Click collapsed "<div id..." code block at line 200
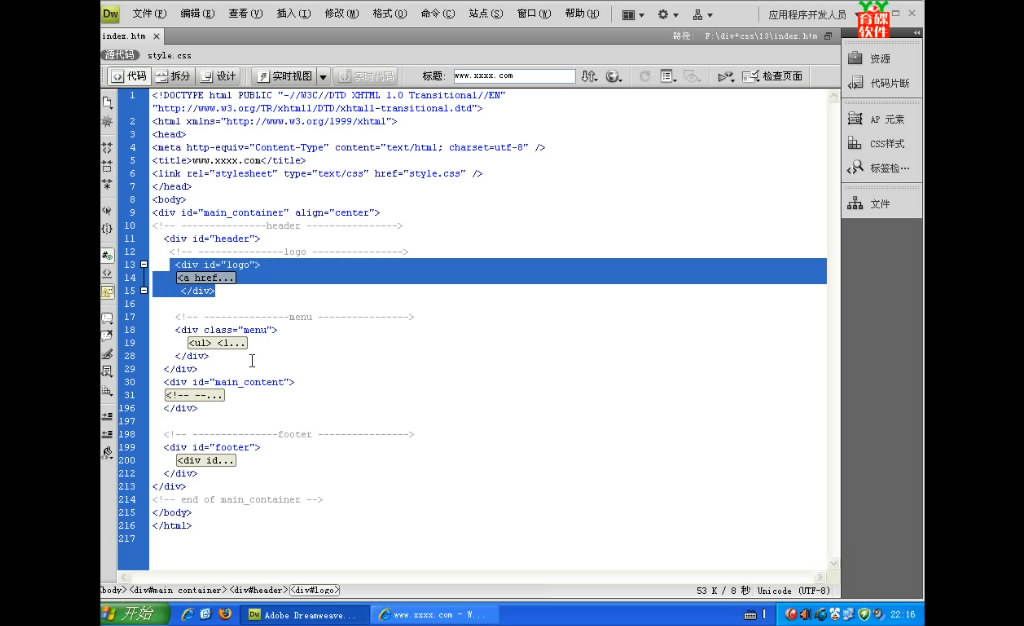Image resolution: width=1024 pixels, height=626 pixels. click(206, 460)
